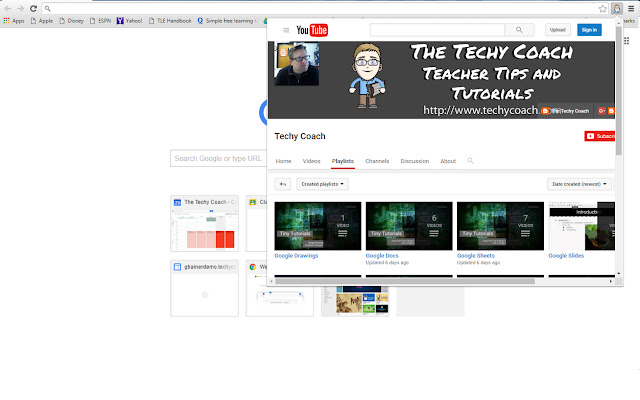
Task: Click the Techy Coach extension icon
Action: (x=616, y=8)
